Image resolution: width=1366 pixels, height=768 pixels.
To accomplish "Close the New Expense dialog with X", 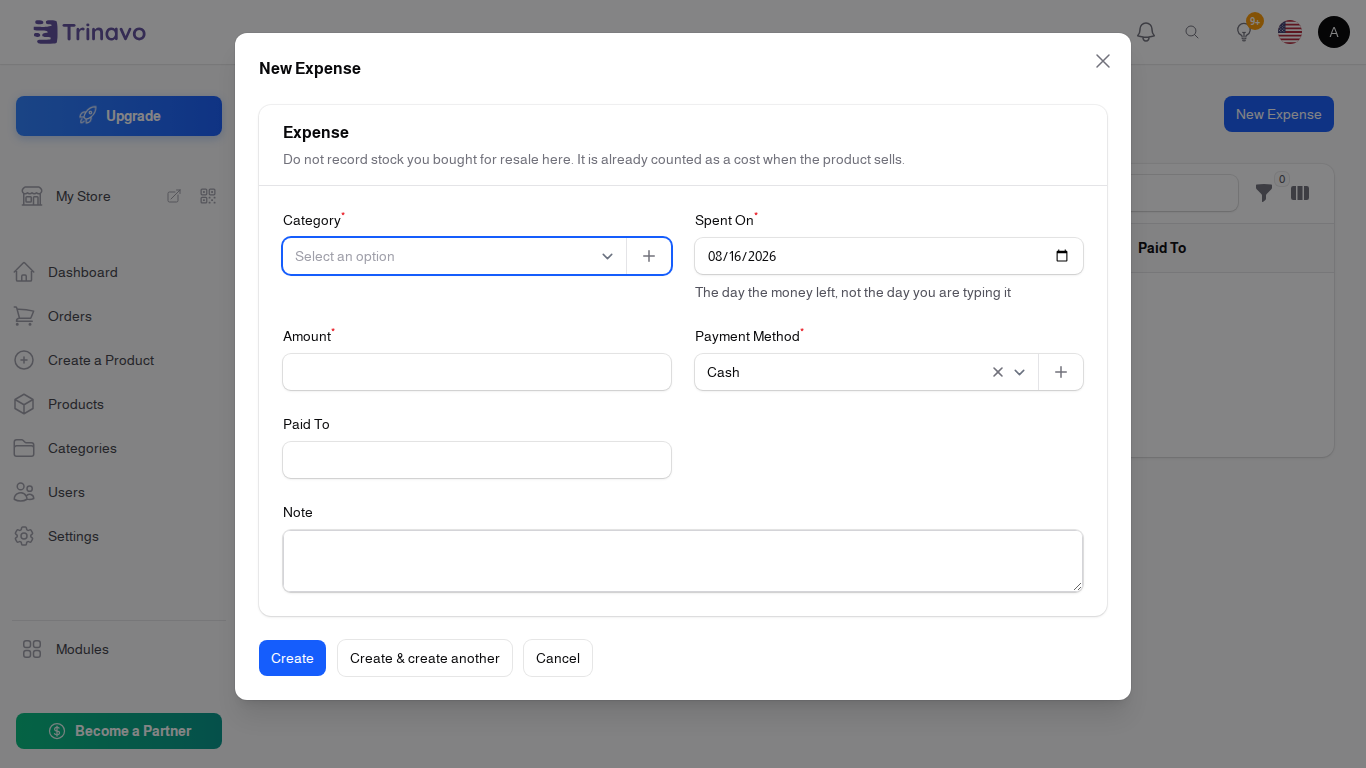I will tap(1103, 61).
